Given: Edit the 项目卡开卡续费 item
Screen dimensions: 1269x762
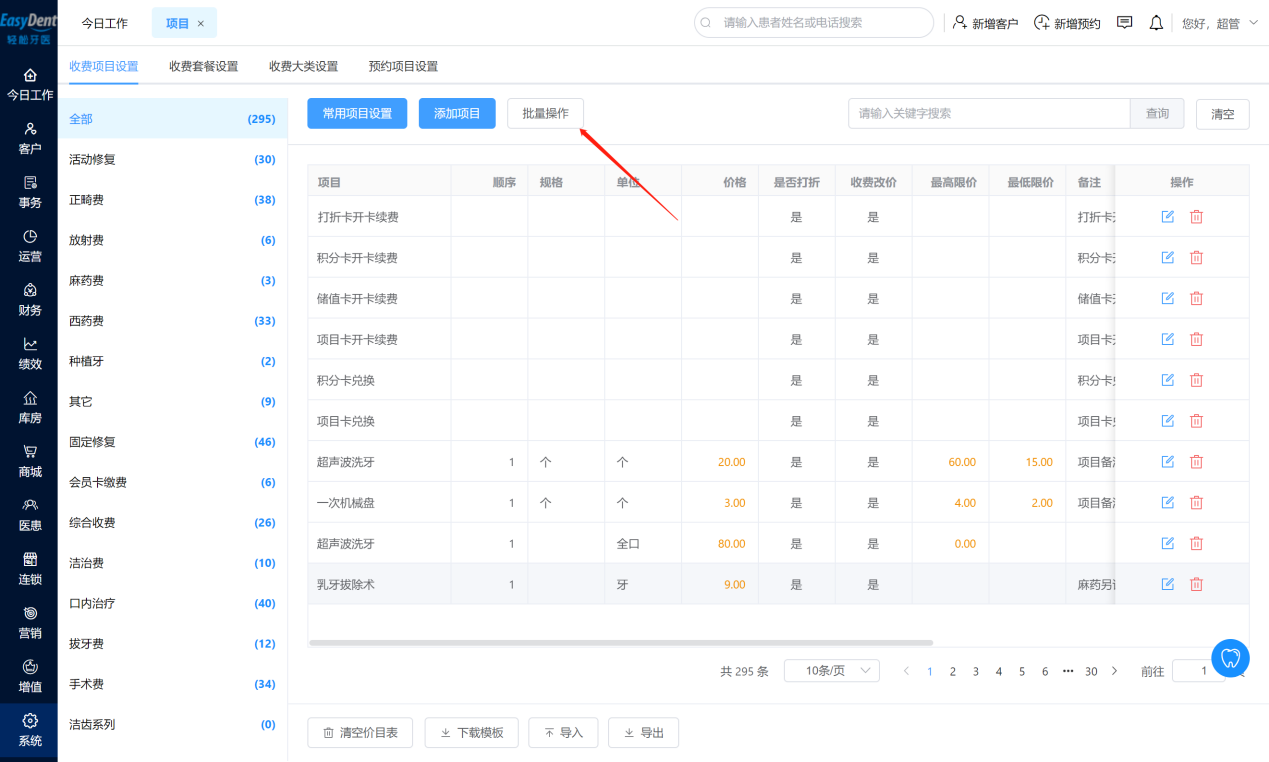Looking at the screenshot, I should [x=1167, y=340].
